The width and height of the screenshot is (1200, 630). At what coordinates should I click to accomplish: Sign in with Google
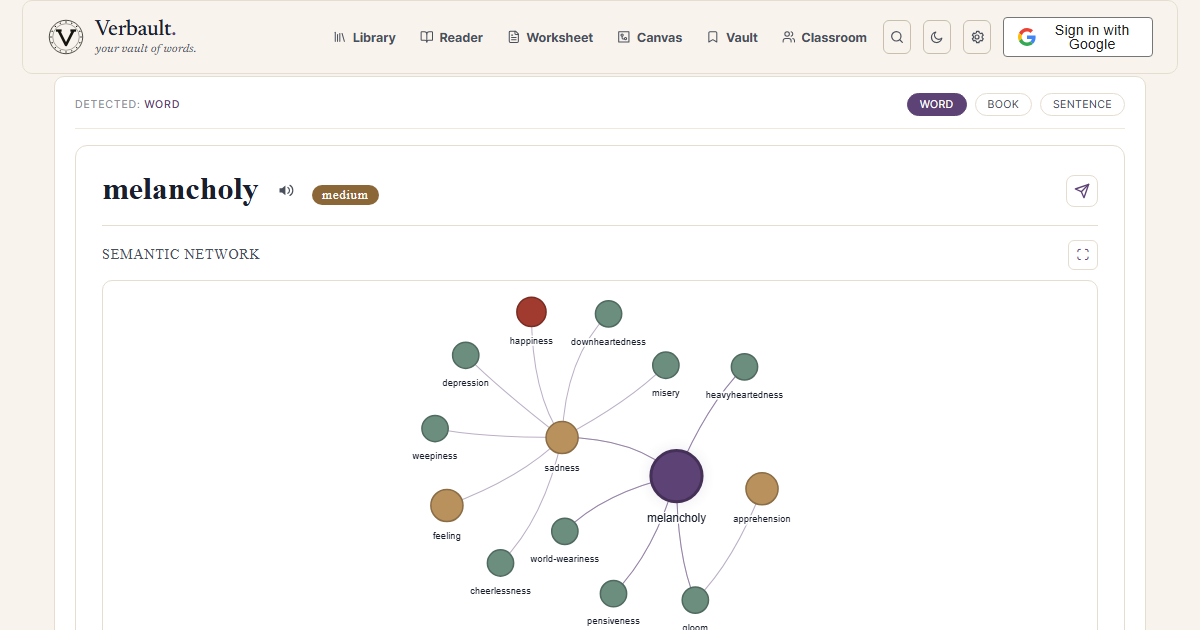(x=1077, y=37)
